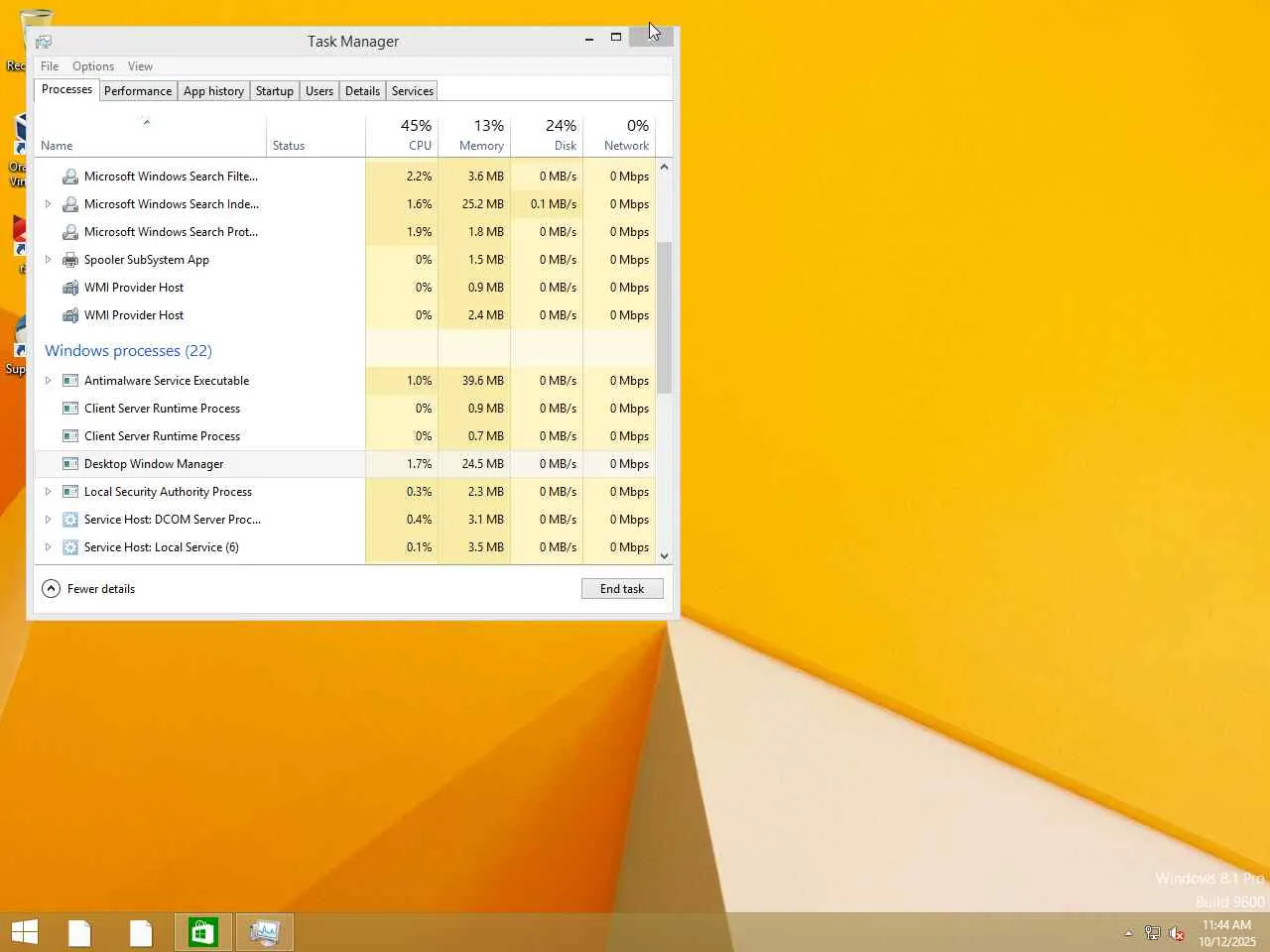Click the Service Host: Local Service gear icon
Image resolution: width=1270 pixels, height=952 pixels.
[70, 547]
